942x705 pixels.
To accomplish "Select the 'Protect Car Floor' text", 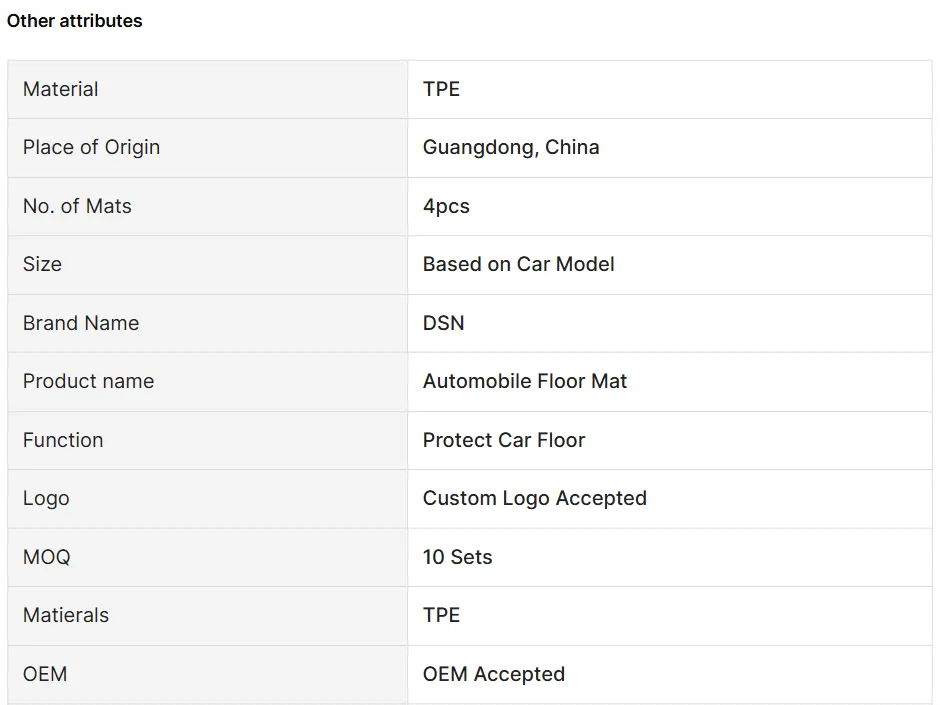I will pos(504,440).
